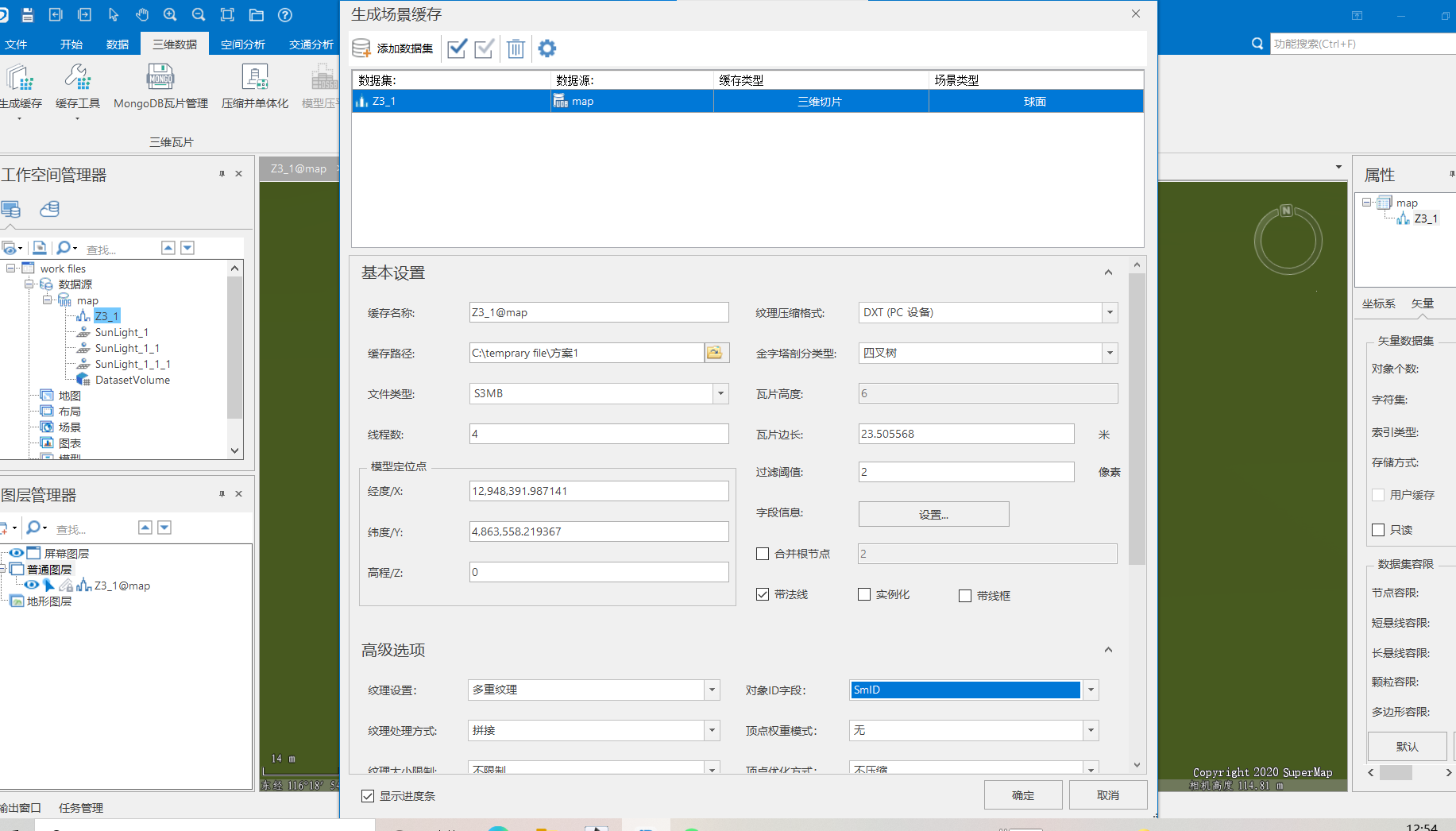Open the 纹理压缩格式 dropdown

coord(1110,312)
